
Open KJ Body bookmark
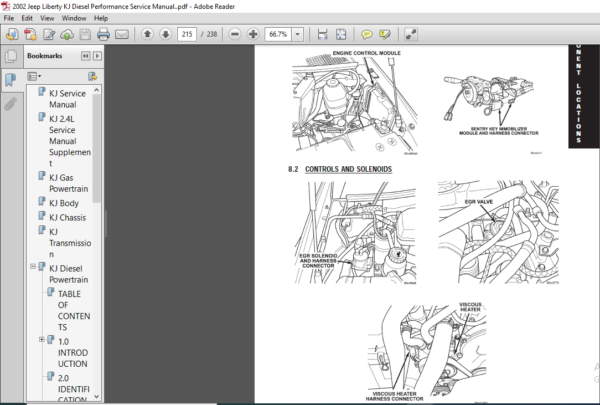pos(64,203)
